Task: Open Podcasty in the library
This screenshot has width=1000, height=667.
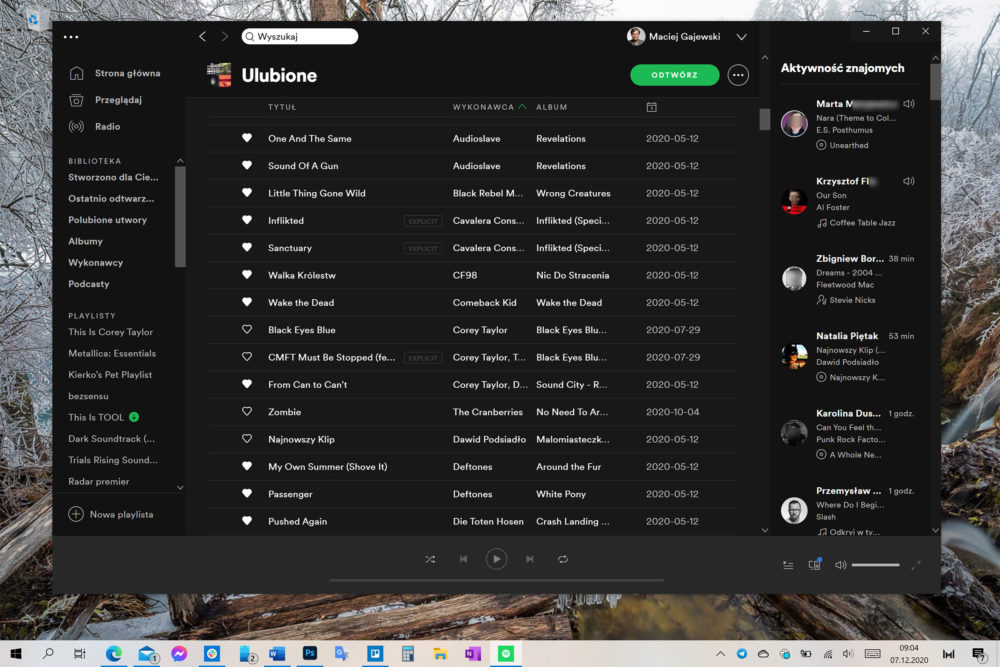Action: [x=89, y=284]
